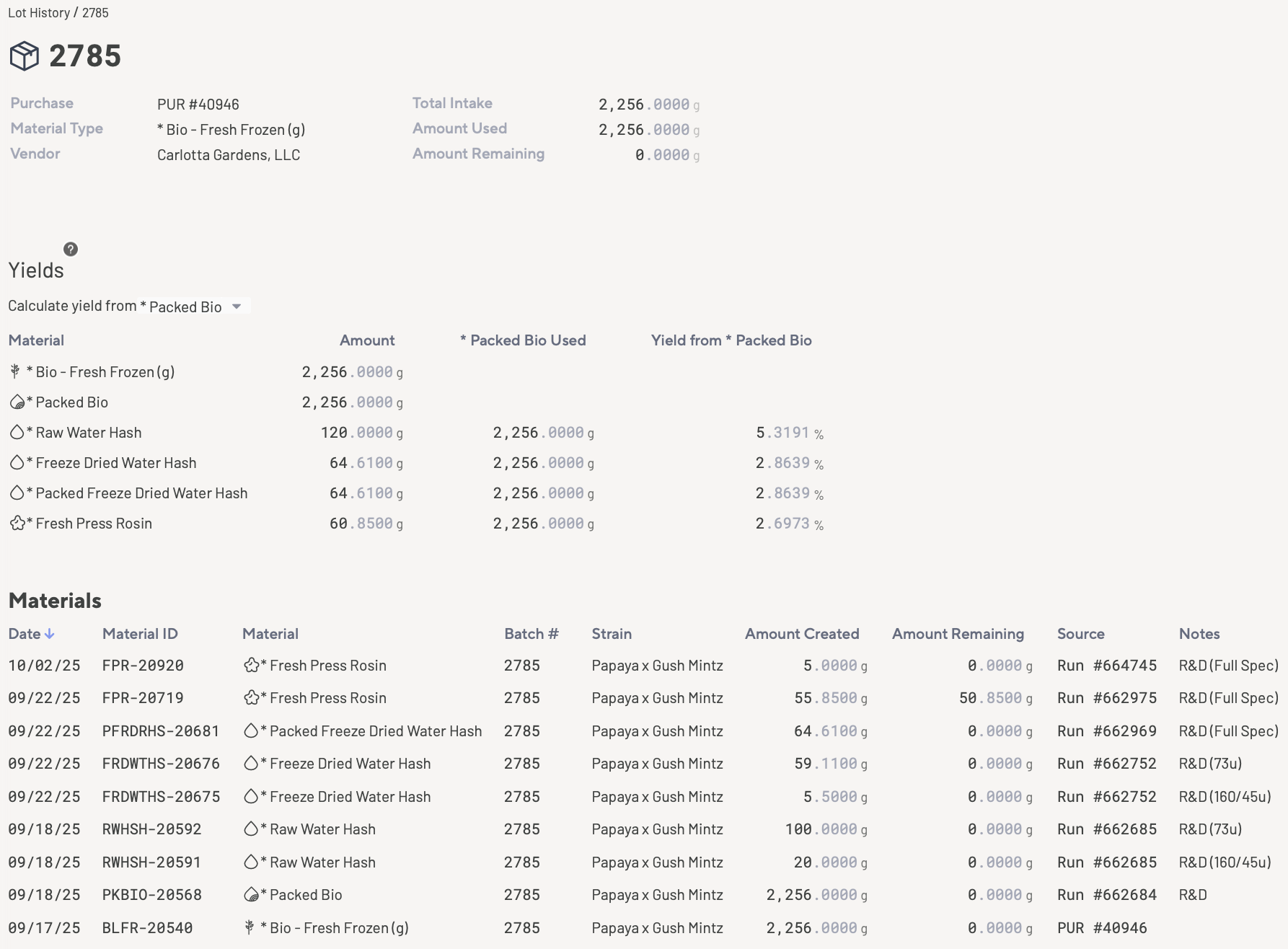The image size is (1288, 949).
Task: Click the Strain column header
Action: [611, 634]
